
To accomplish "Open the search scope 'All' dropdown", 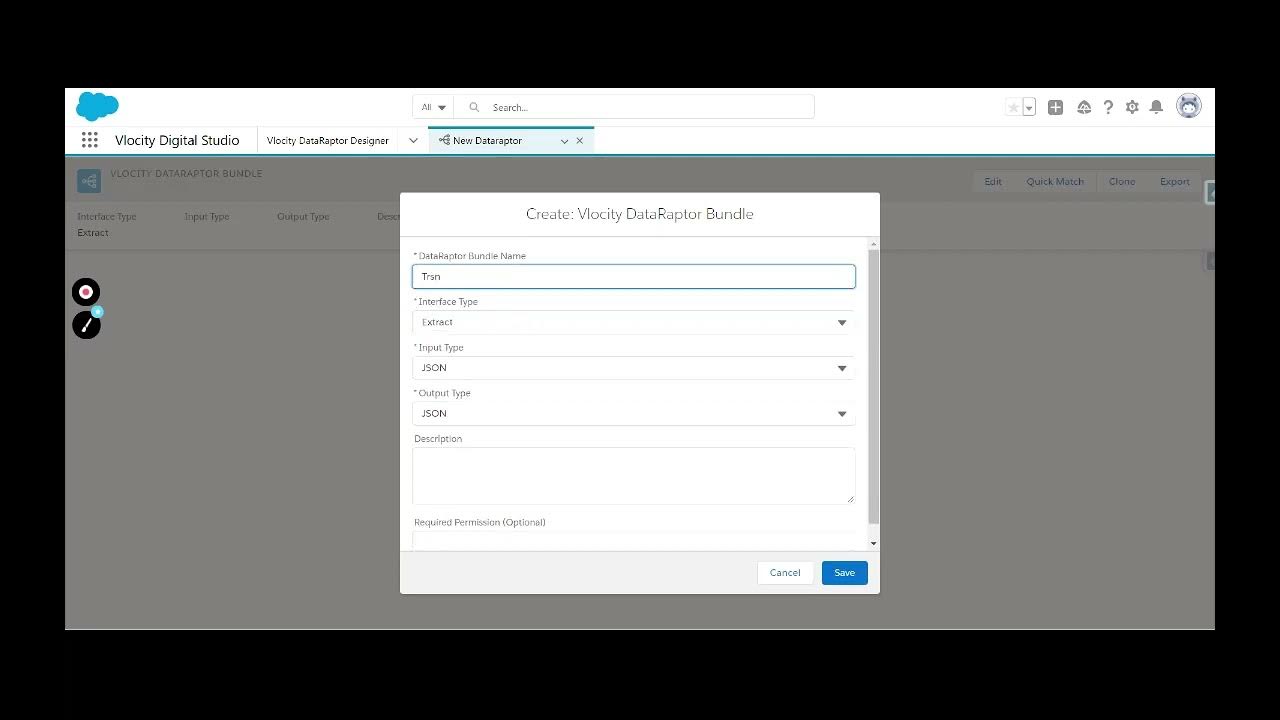I will [433, 107].
